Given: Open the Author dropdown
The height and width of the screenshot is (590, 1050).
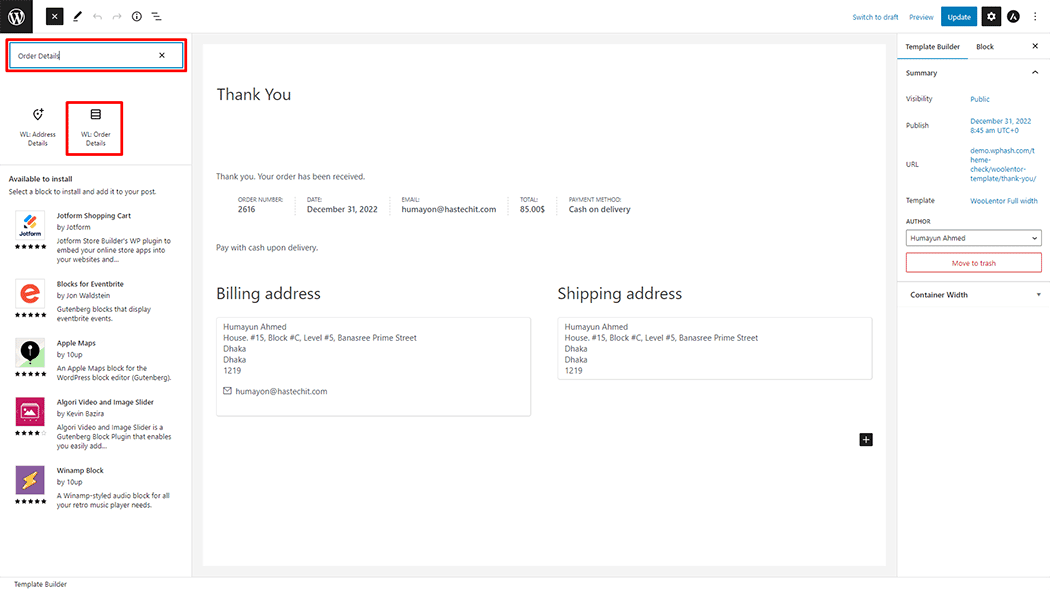Looking at the screenshot, I should click(x=973, y=238).
